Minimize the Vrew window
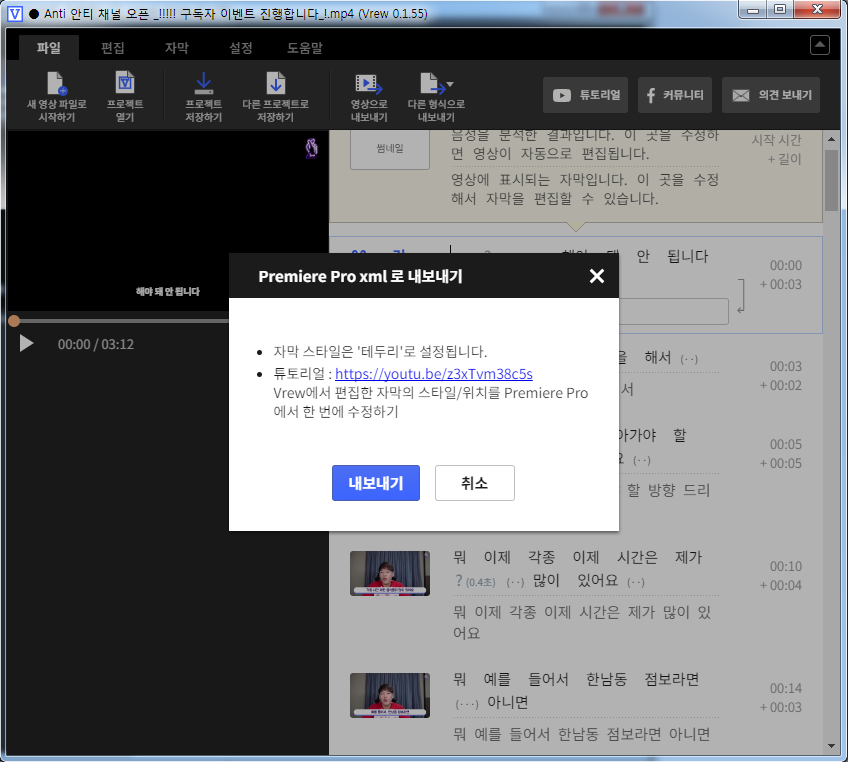Screen dimensions: 848x762 click(x=753, y=10)
